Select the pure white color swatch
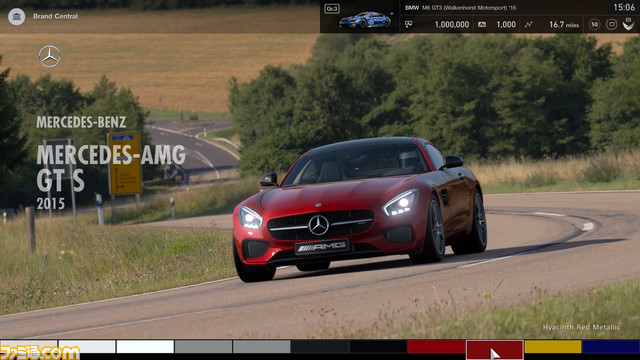 [x=145, y=347]
